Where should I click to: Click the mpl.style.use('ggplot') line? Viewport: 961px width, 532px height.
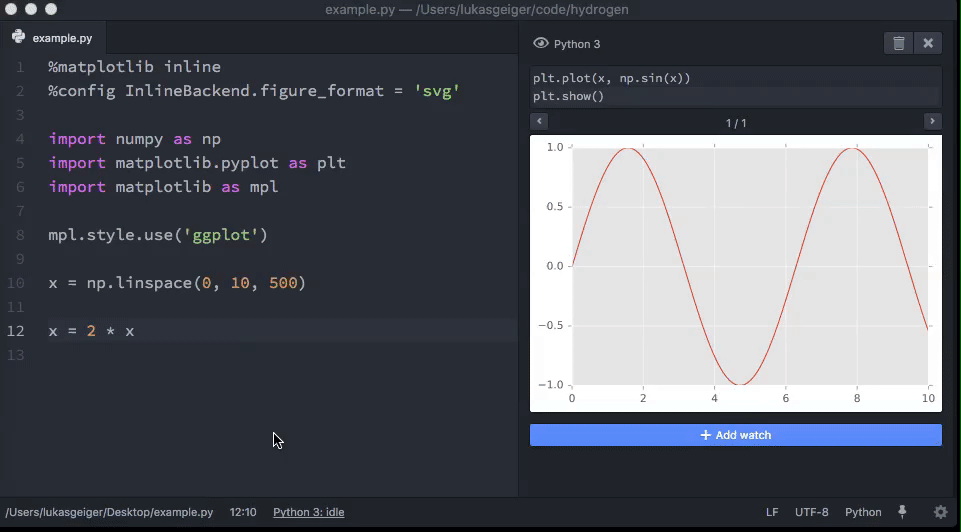[158, 235]
